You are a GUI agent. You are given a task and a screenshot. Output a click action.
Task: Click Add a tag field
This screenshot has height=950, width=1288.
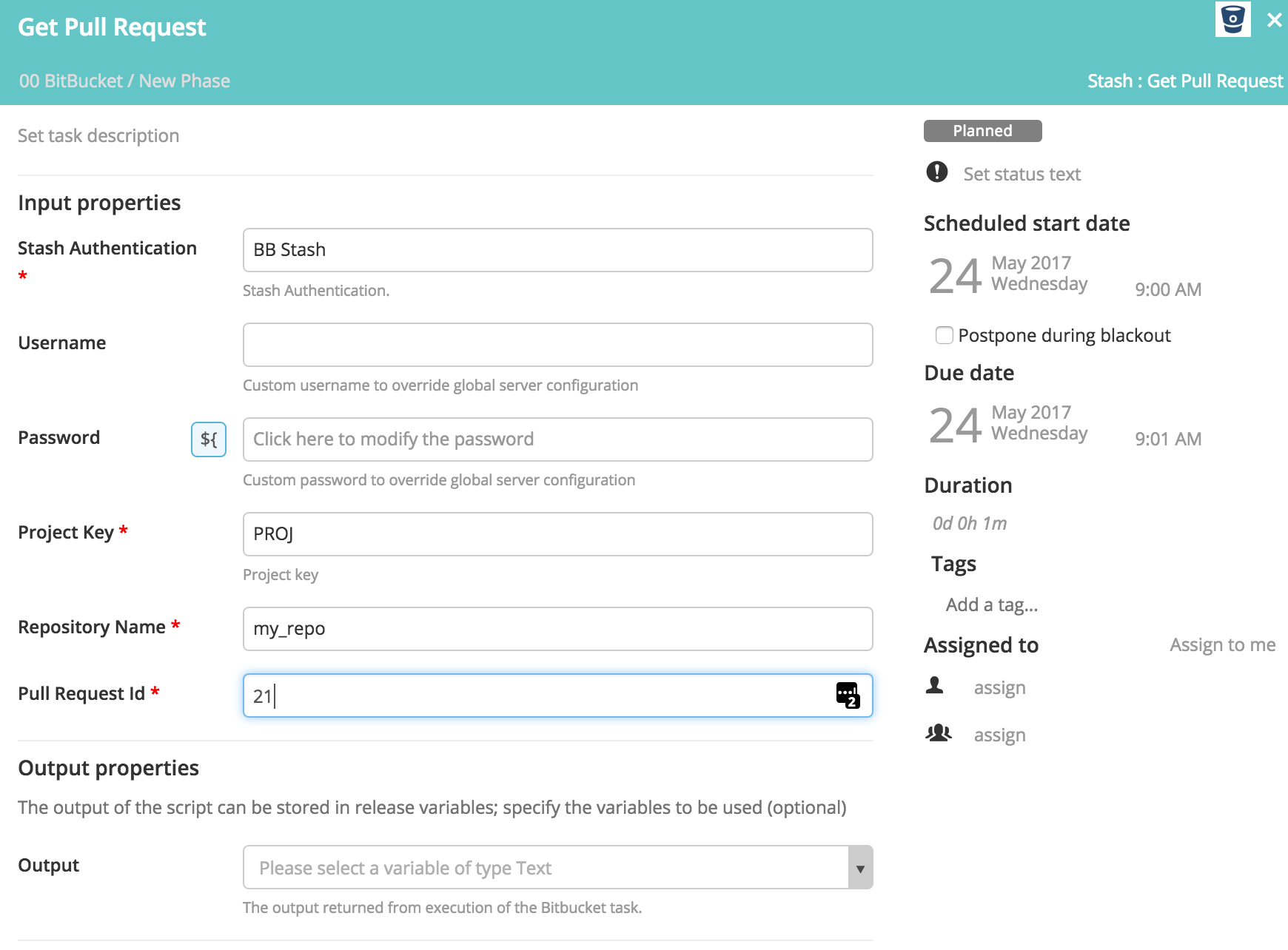992,604
